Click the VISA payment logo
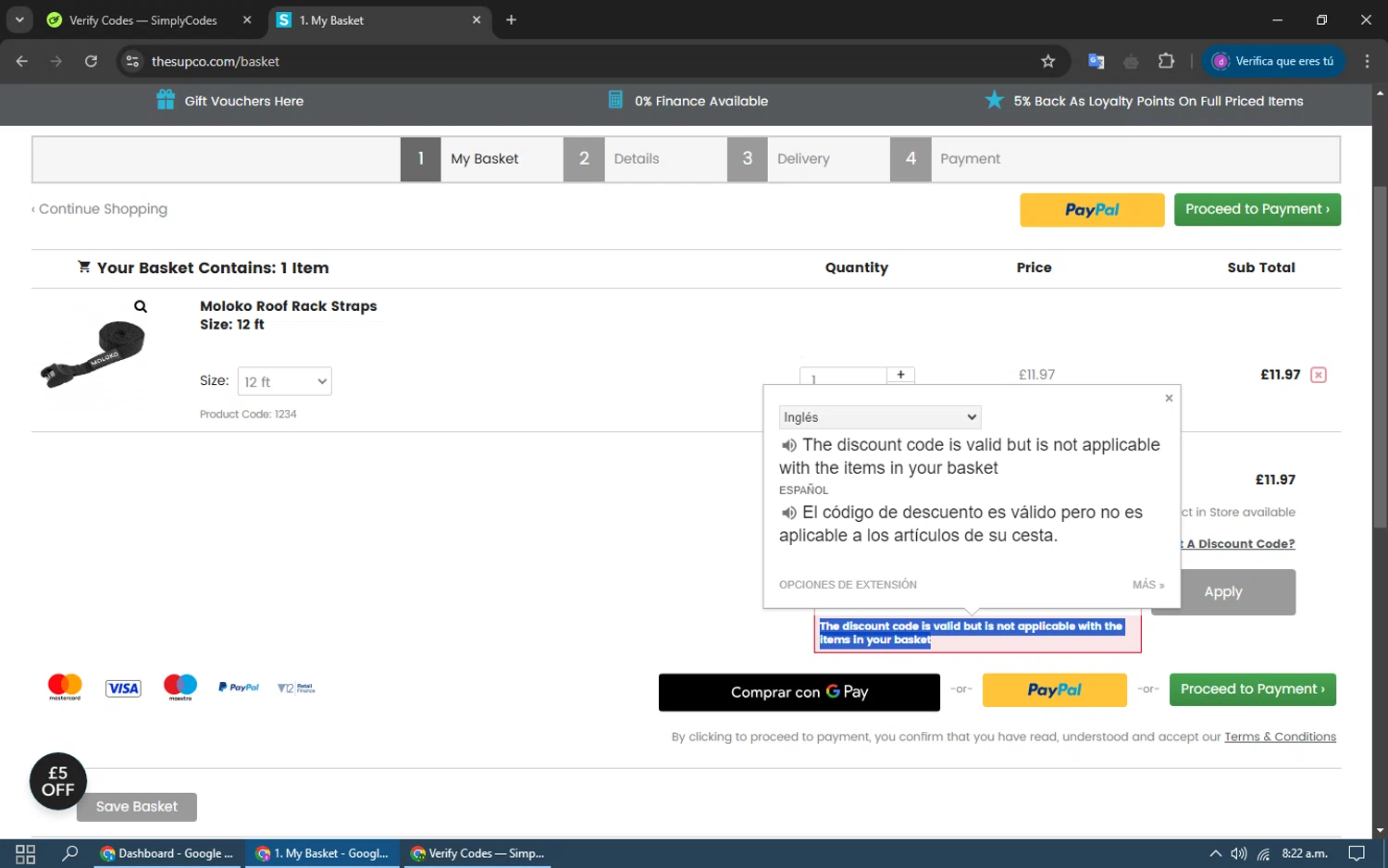 123,688
